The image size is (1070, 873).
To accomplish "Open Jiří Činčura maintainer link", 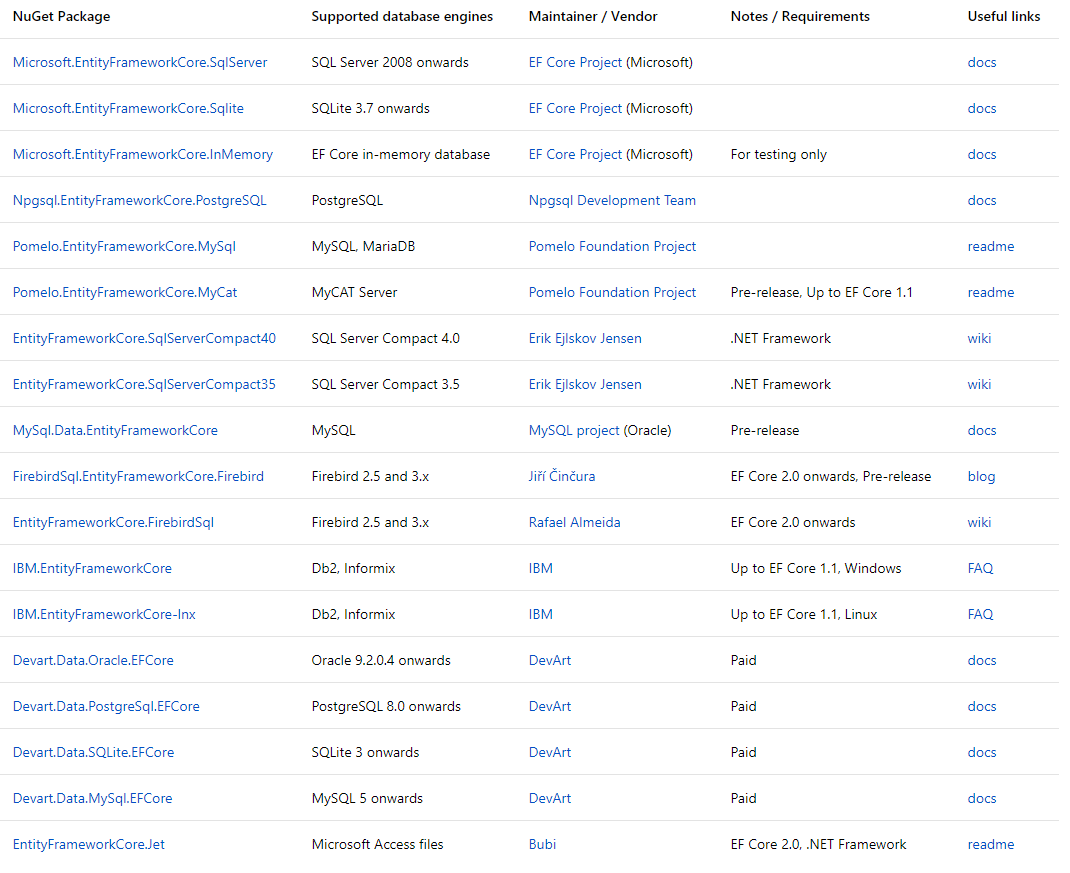I will pos(562,476).
